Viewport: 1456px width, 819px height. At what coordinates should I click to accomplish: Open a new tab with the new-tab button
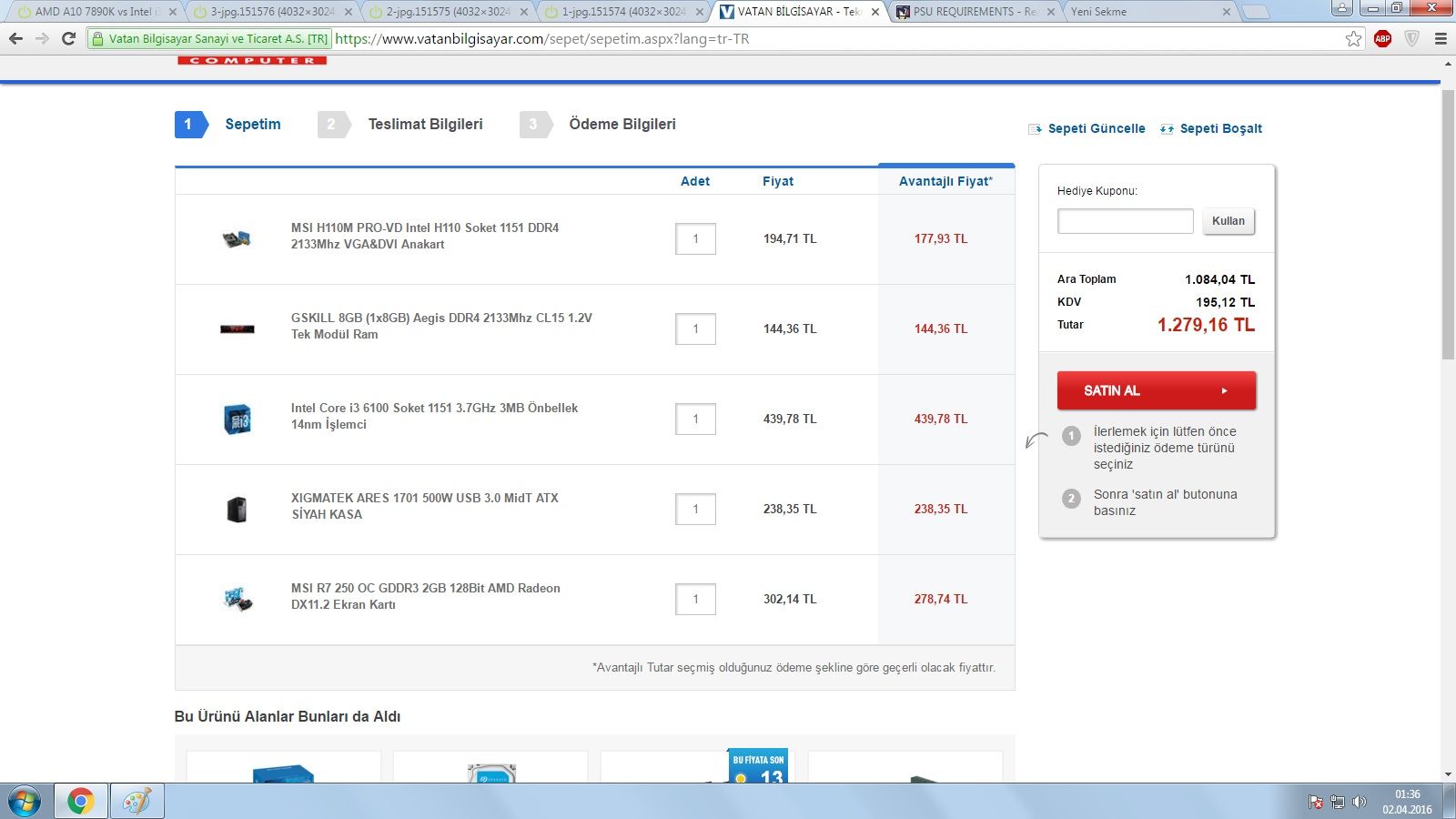(x=1255, y=12)
